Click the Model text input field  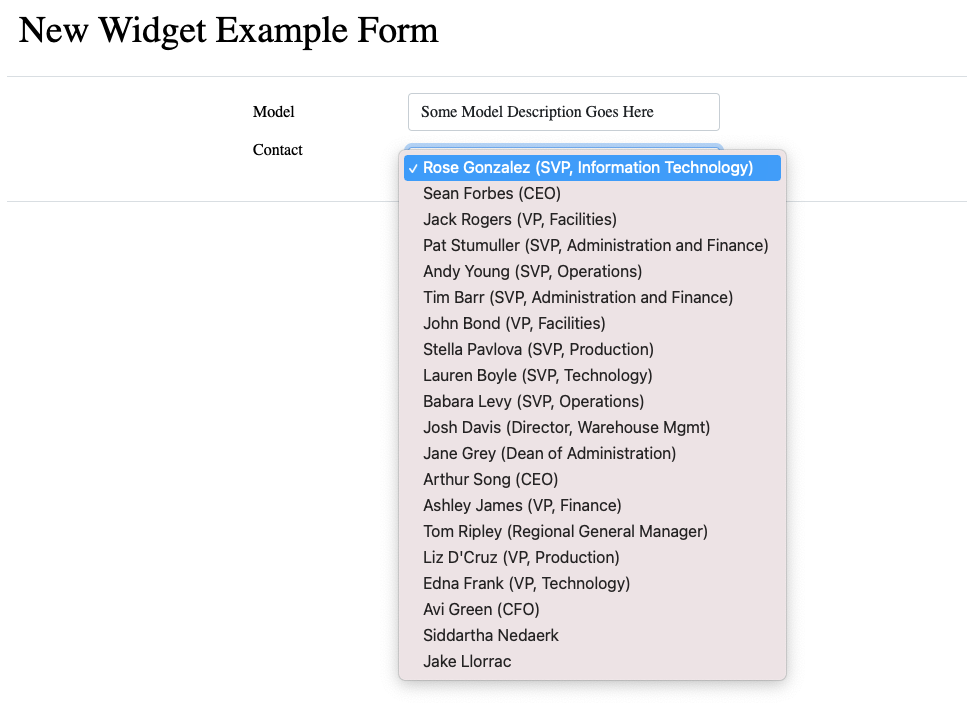click(x=563, y=112)
